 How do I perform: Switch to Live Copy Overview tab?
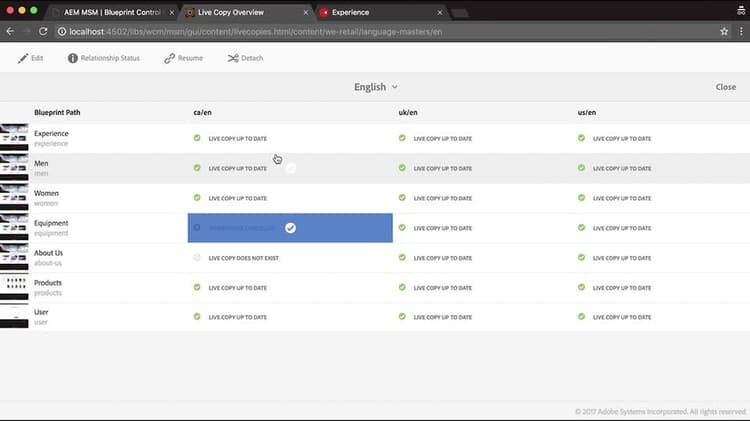tap(231, 12)
